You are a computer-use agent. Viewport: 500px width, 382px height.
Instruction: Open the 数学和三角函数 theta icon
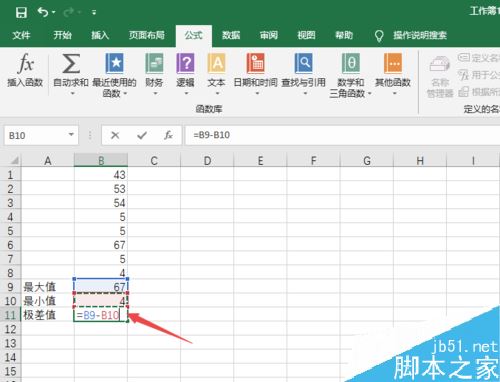click(x=351, y=63)
